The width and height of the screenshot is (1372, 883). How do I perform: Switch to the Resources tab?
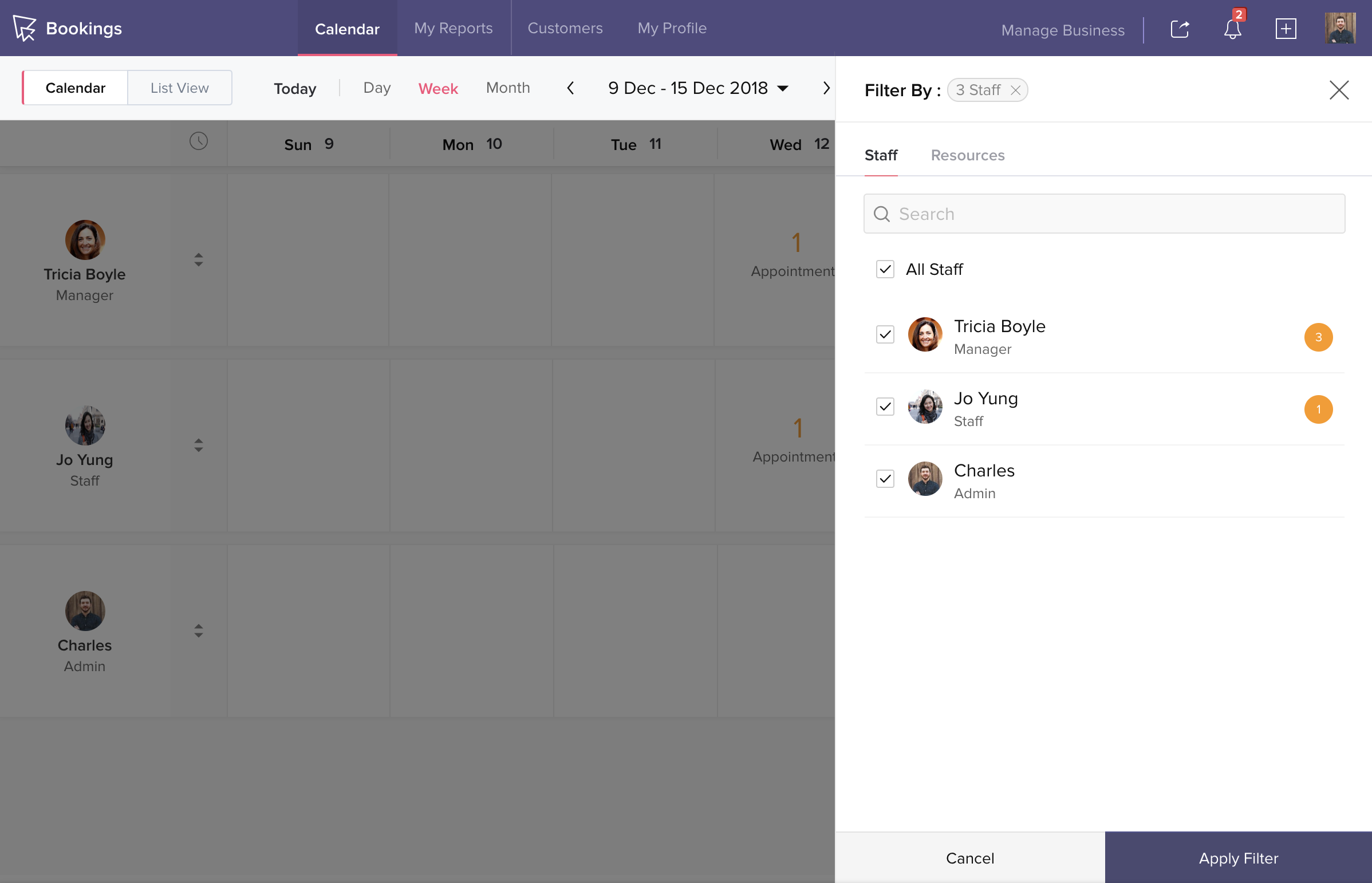point(967,155)
